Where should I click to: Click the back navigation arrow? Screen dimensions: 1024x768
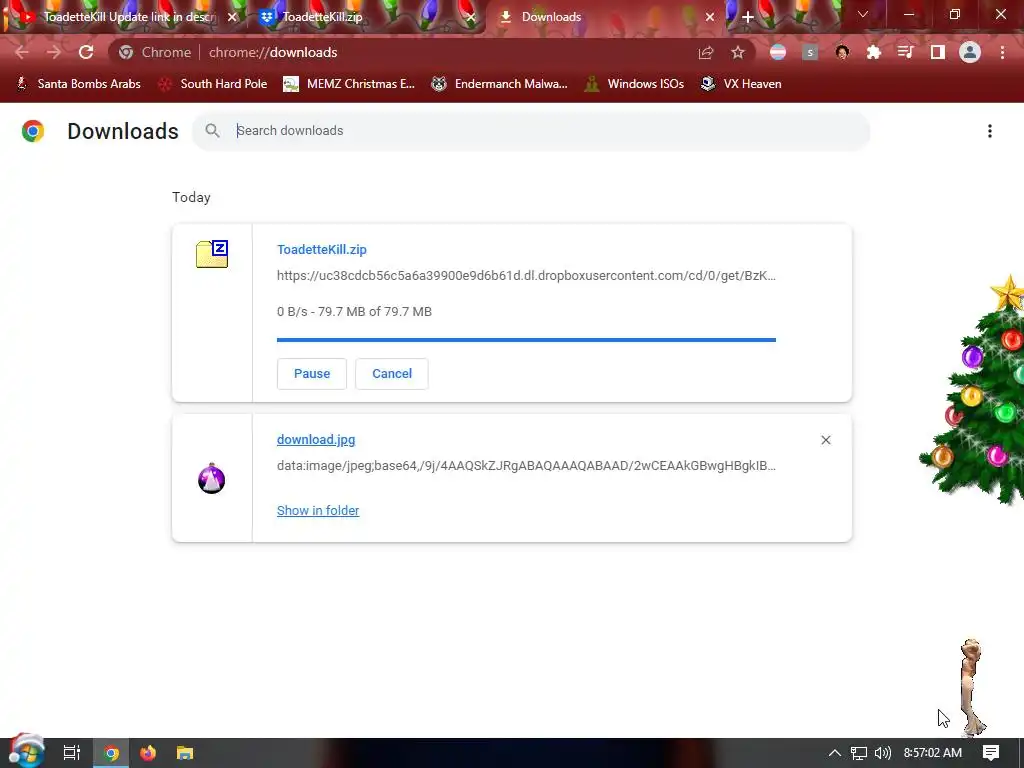tap(22, 52)
